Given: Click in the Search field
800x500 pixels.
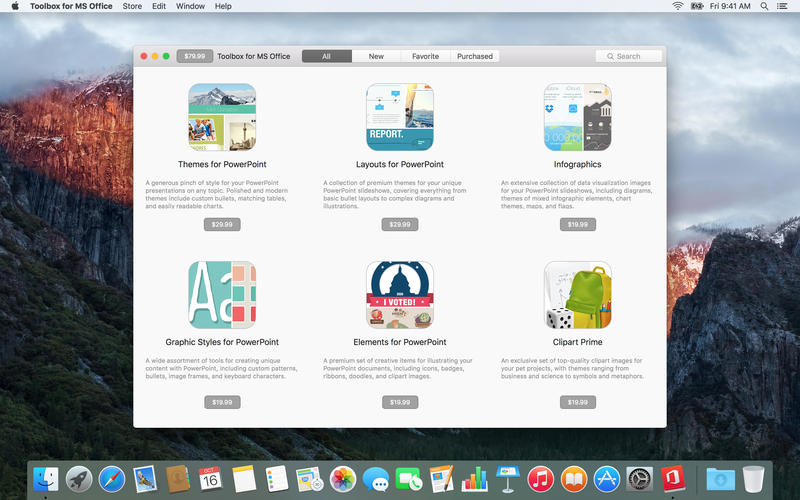Looking at the screenshot, I should coord(629,56).
